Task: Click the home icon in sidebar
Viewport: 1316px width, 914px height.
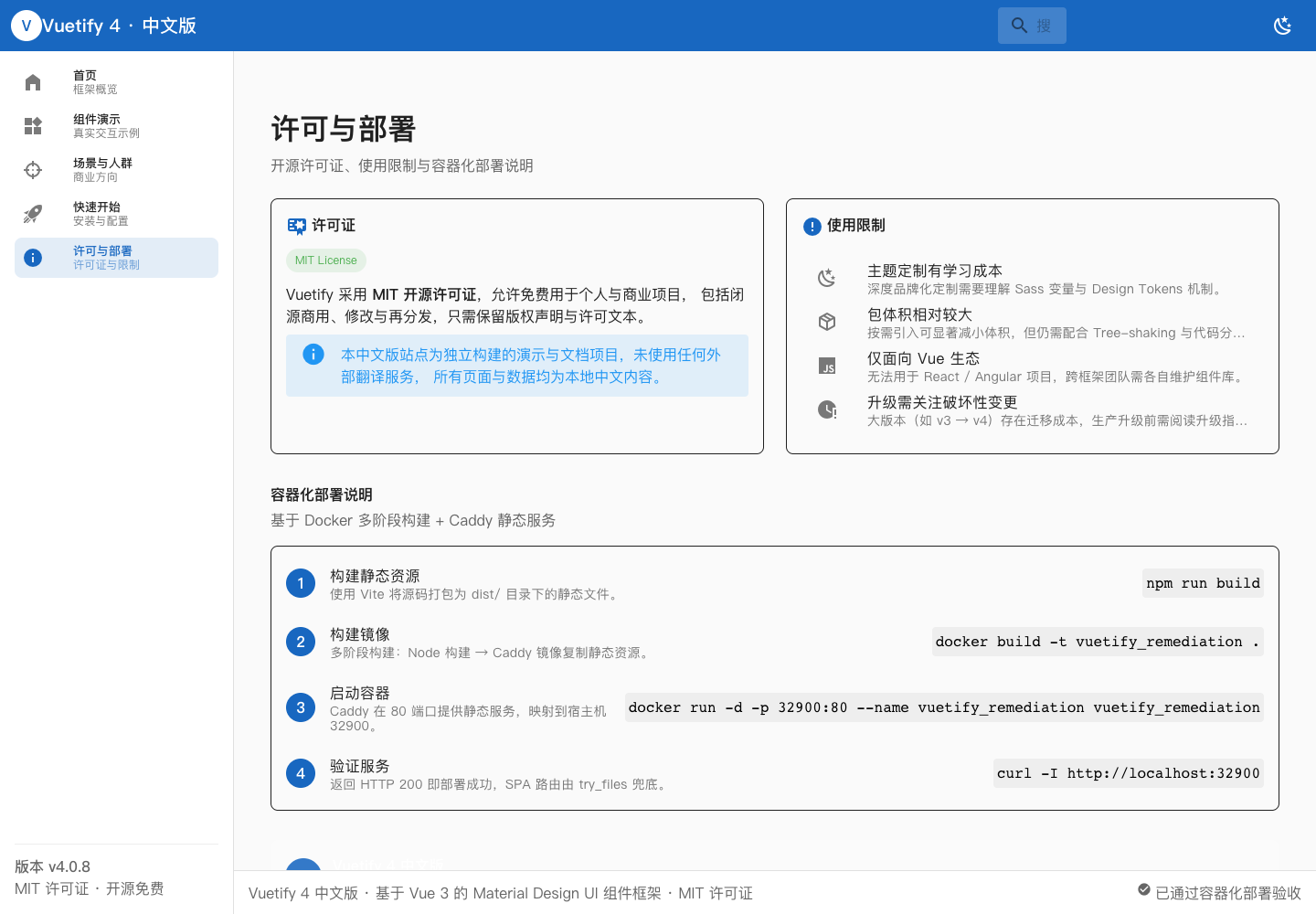Action: tap(33, 82)
